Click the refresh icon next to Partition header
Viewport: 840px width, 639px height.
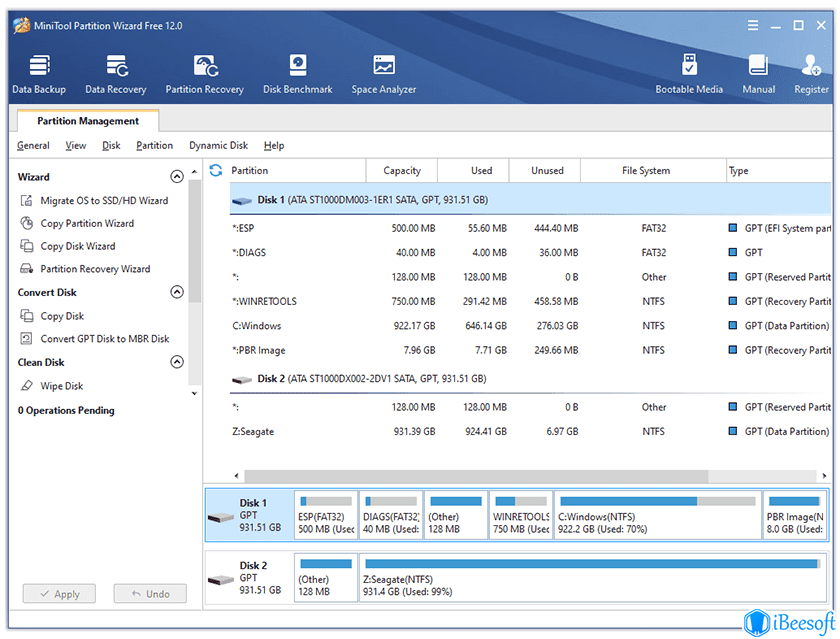pos(216,170)
